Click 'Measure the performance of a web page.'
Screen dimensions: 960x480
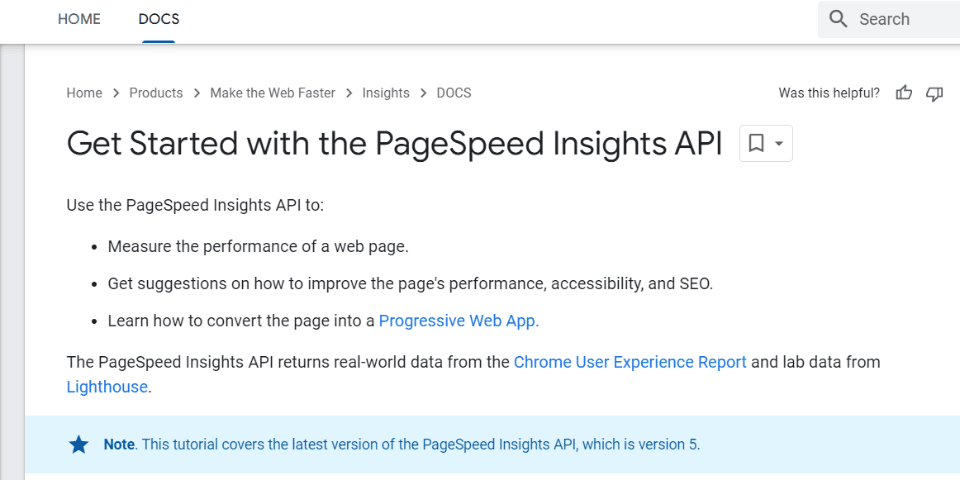click(258, 247)
